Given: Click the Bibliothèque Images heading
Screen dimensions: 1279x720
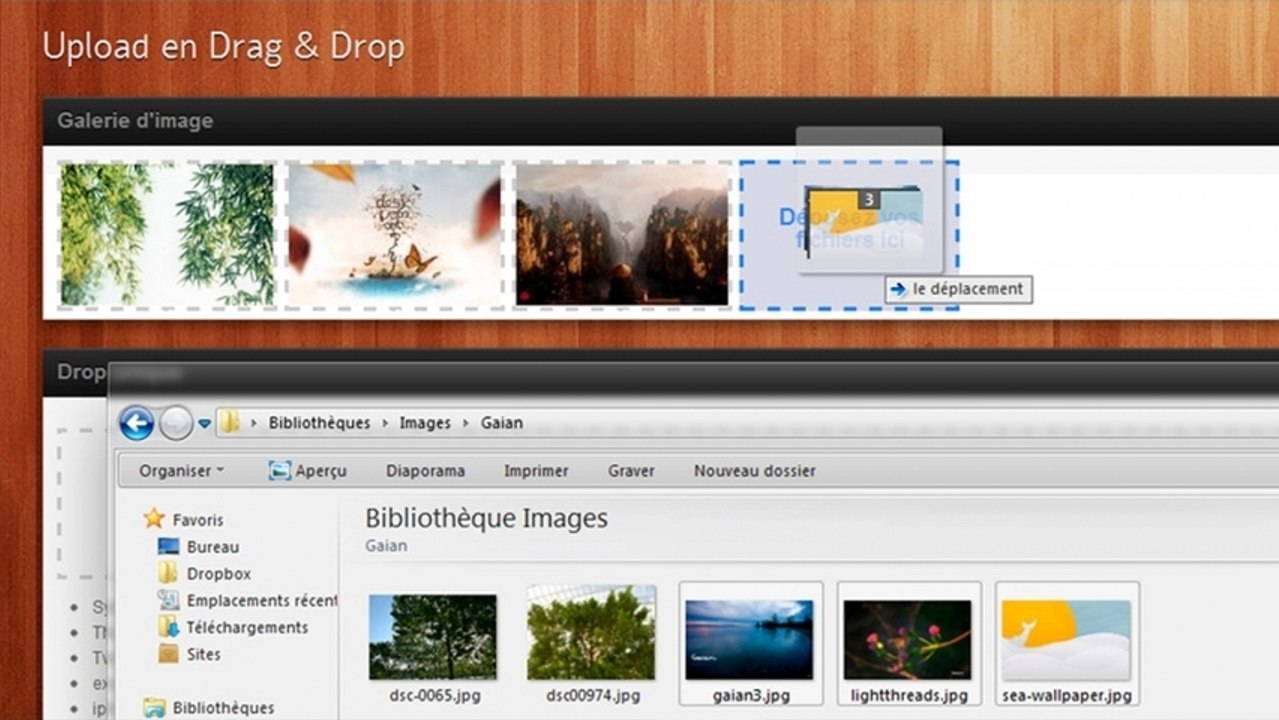Looking at the screenshot, I should (x=486, y=518).
